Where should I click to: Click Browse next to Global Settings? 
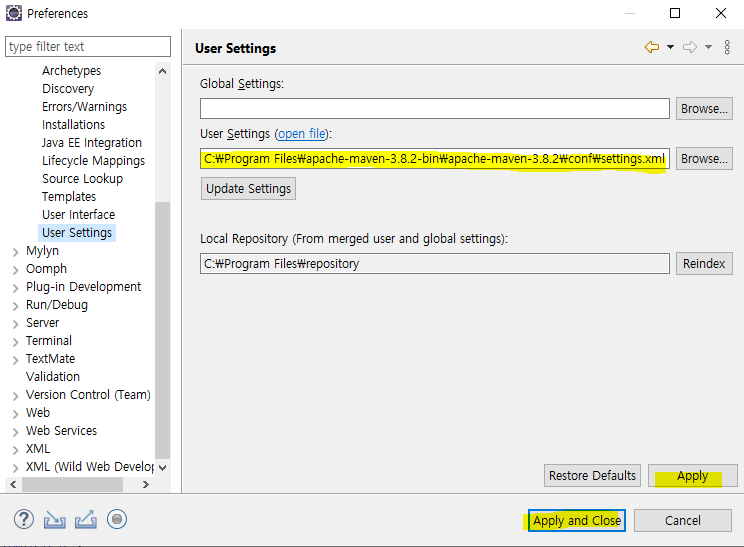click(704, 109)
